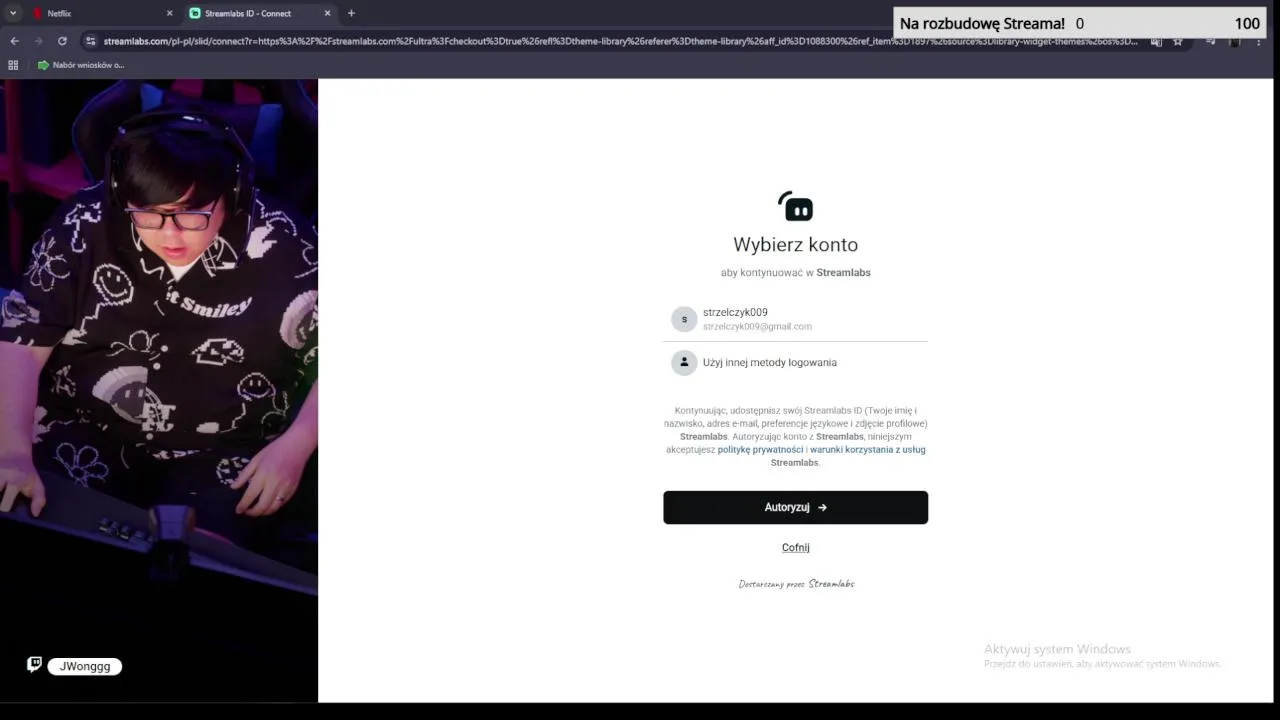Click the Aktywuj system Windows text
This screenshot has width=1280, height=720.
click(x=1057, y=649)
